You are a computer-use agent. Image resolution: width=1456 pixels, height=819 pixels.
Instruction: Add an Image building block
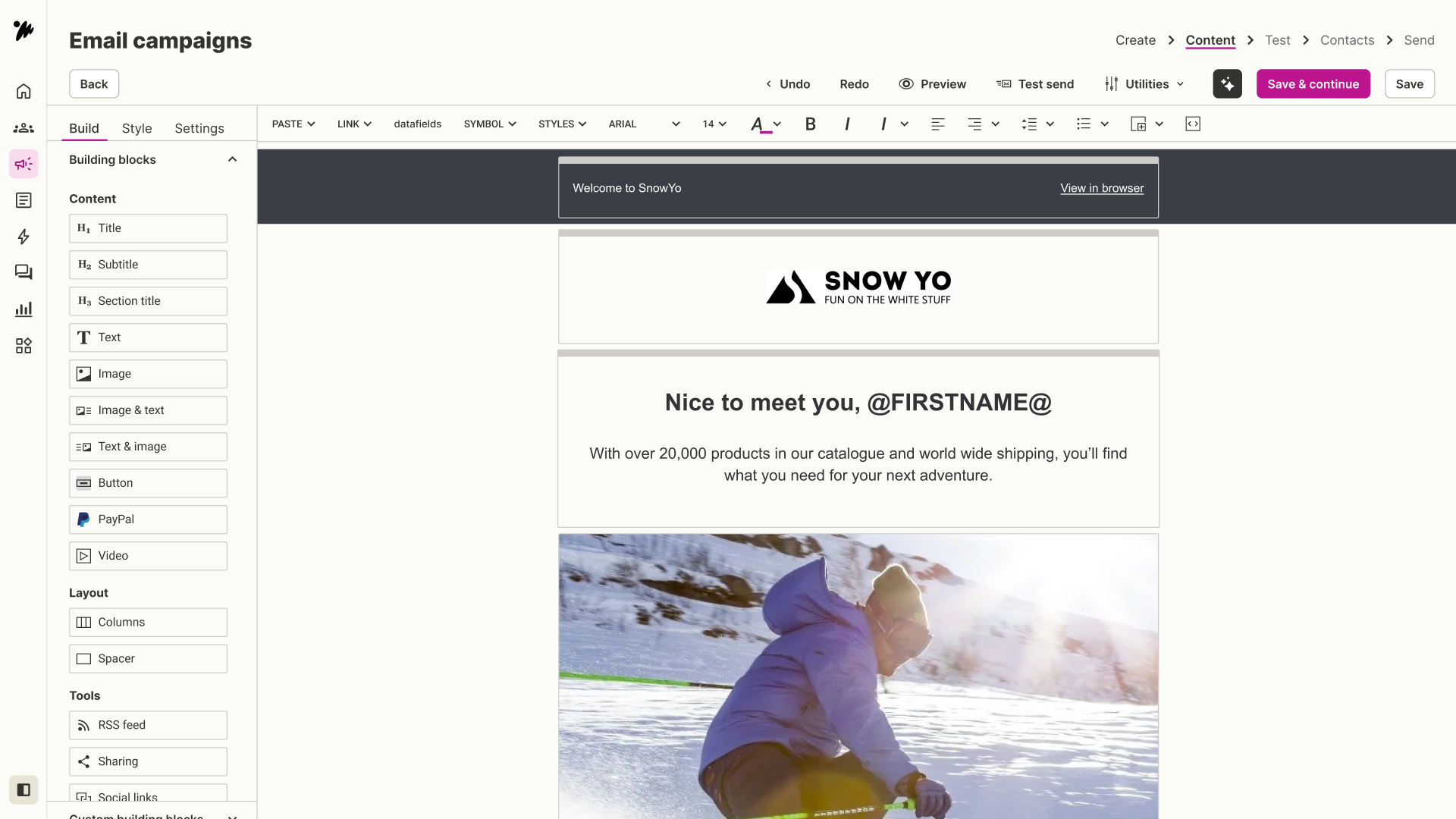[148, 374]
